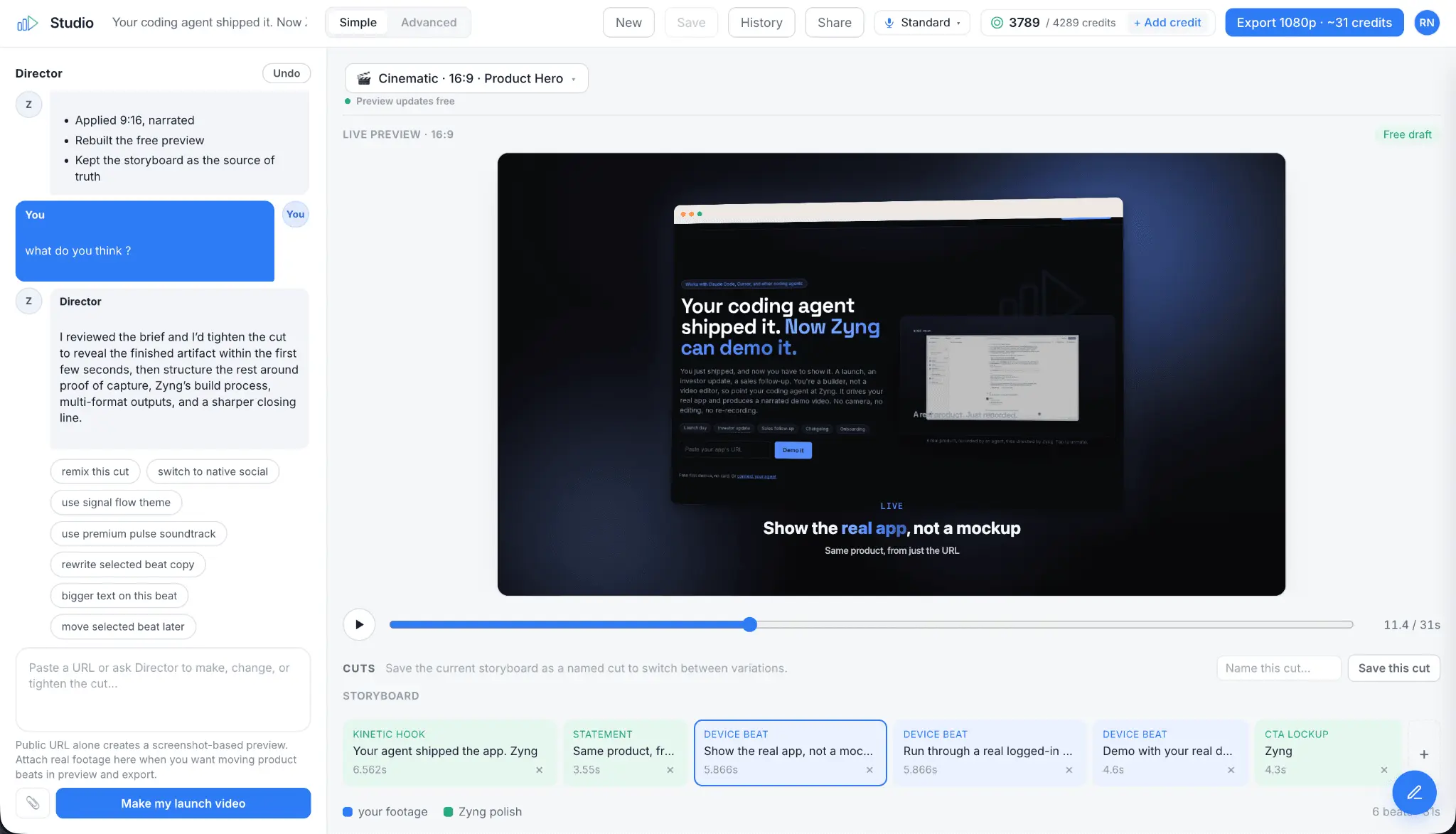This screenshot has height=834, width=1456.
Task: Click the Studio logo icon
Action: tap(27, 23)
